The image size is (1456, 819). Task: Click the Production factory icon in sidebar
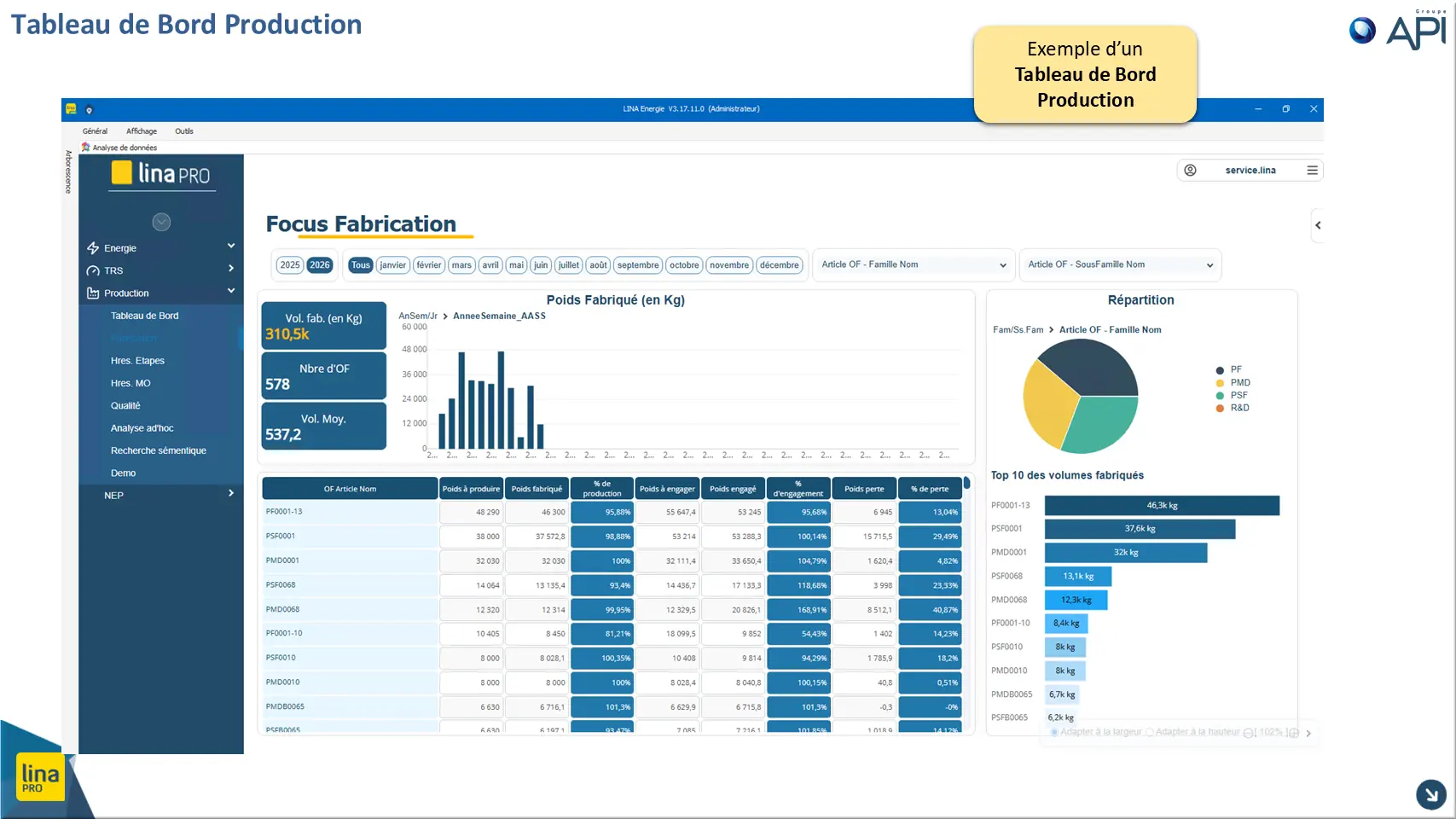click(x=93, y=293)
